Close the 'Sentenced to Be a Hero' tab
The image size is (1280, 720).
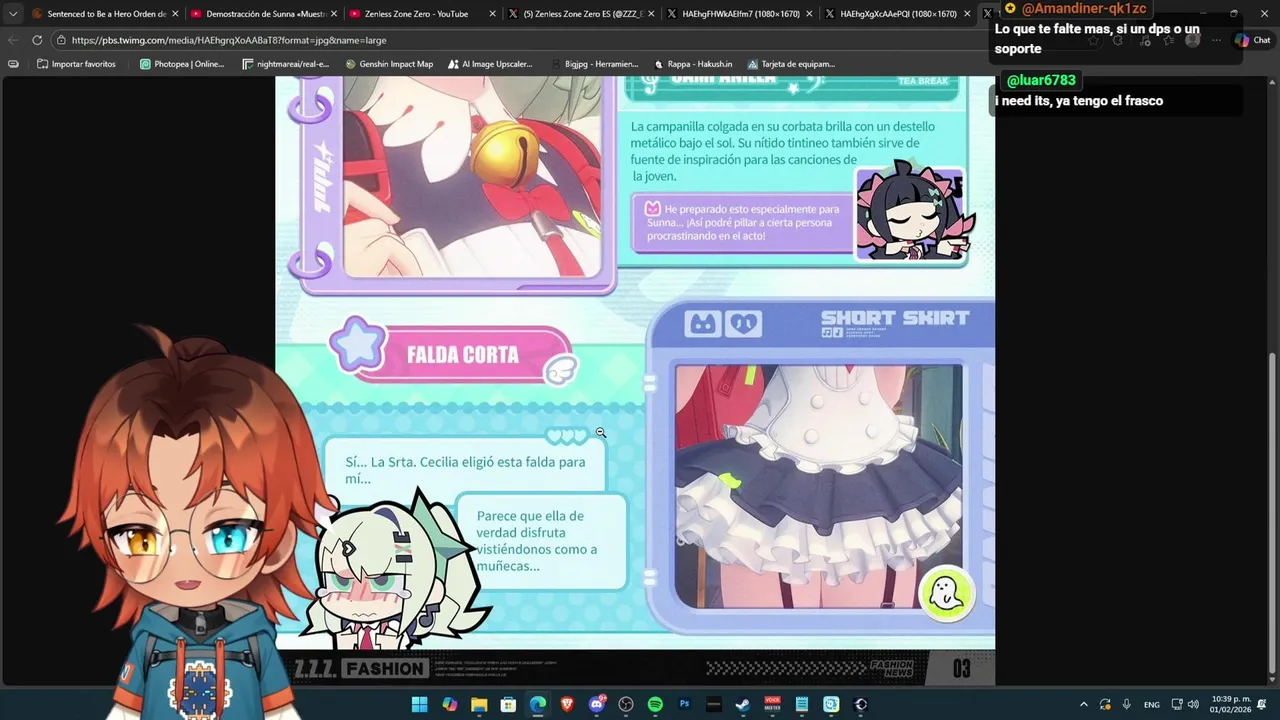point(175,14)
